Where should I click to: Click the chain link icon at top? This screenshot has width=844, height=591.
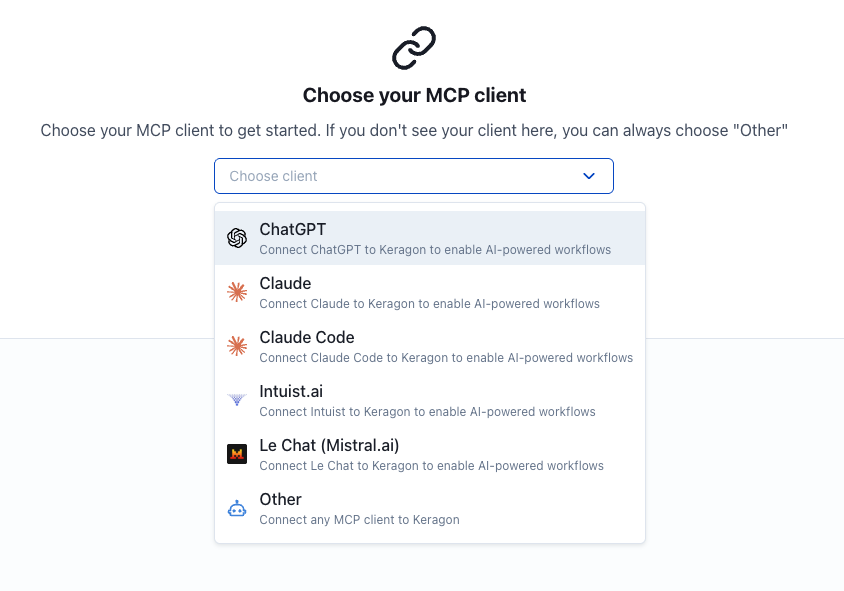(414, 48)
